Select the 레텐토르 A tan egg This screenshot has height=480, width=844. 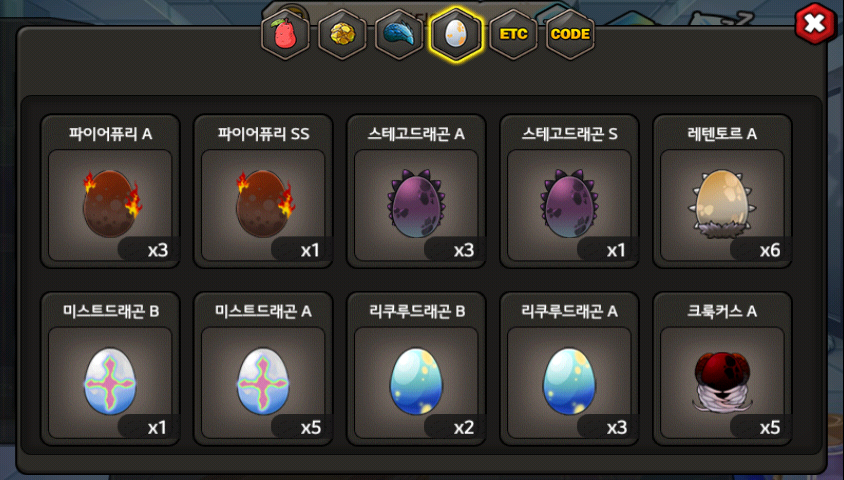(722, 191)
